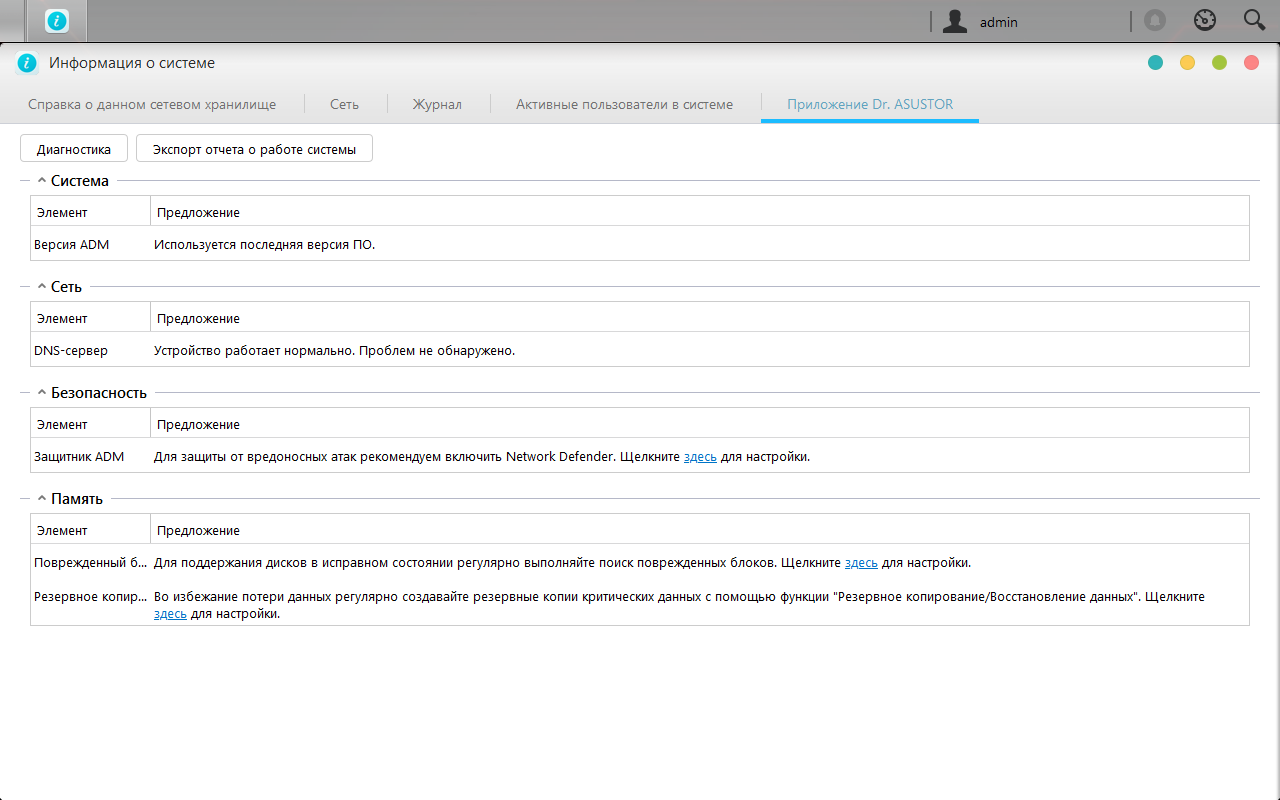This screenshot has height=800, width=1280.
Task: Click 'здесь' link in damaged blocks row
Action: 861,563
